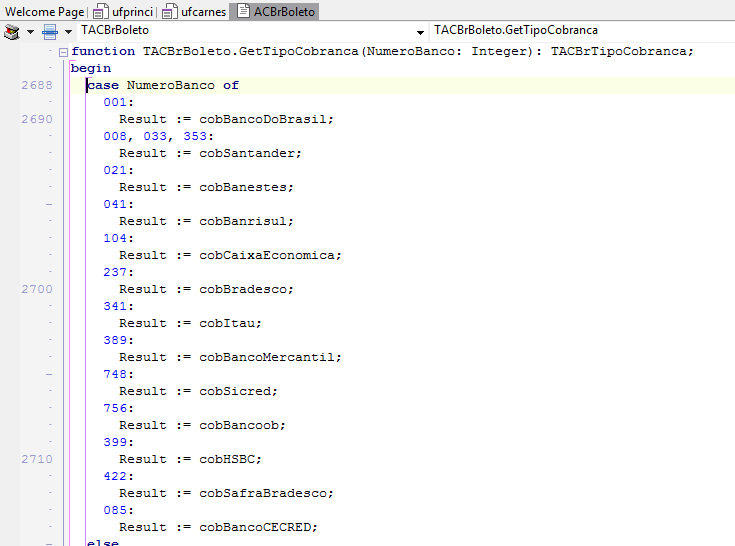Click the ufcarnes tab file icon
The height and width of the screenshot is (546, 735).
point(170,11)
